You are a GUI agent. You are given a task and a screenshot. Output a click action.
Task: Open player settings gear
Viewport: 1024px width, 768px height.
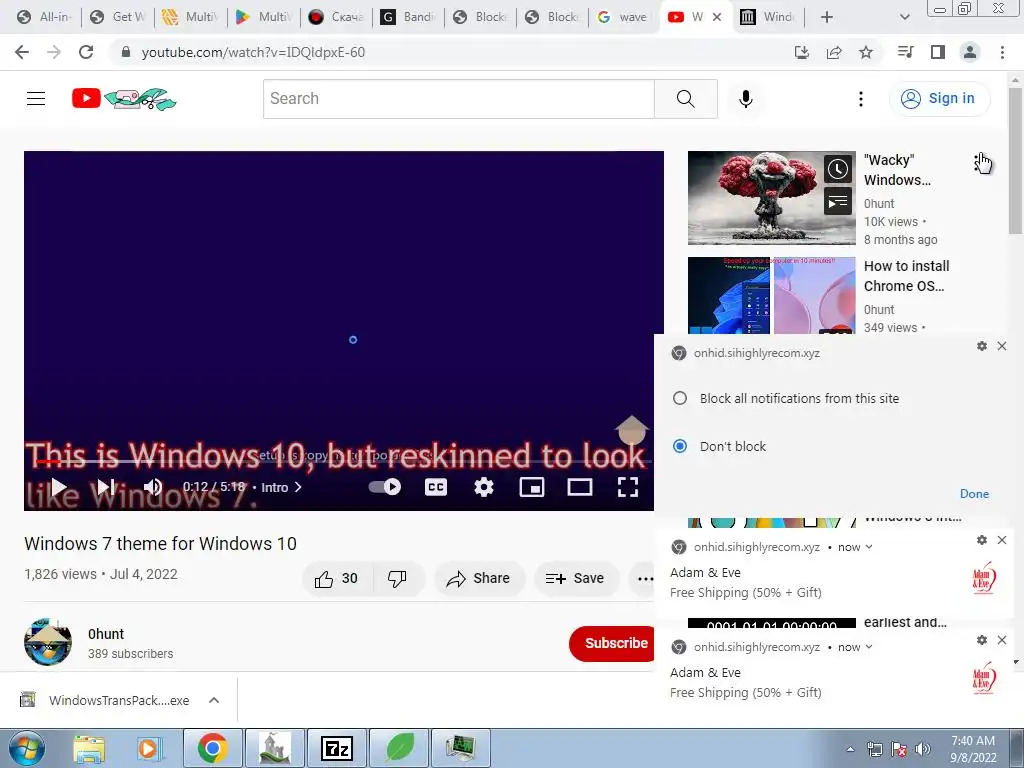(483, 487)
